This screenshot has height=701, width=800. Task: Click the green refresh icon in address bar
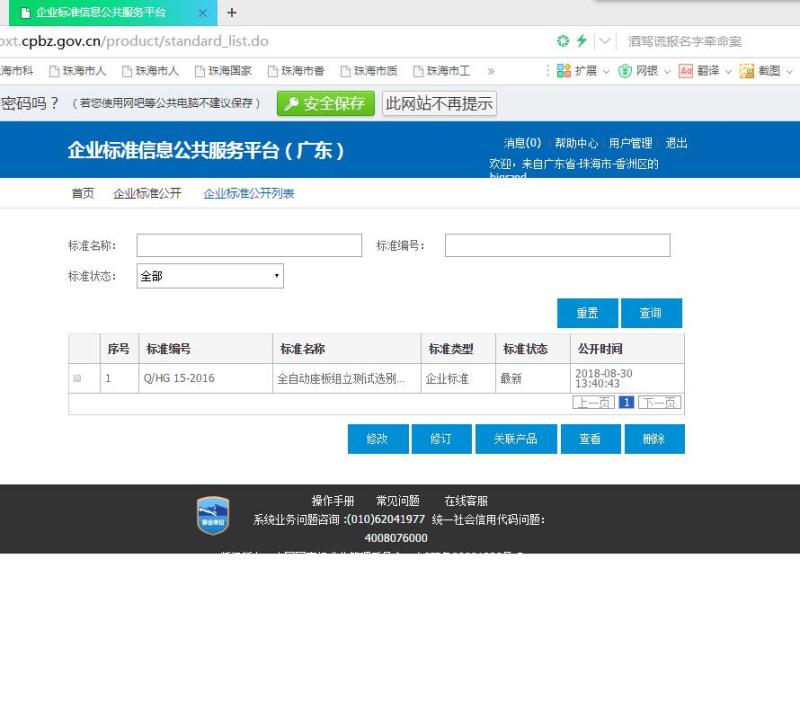click(x=563, y=41)
